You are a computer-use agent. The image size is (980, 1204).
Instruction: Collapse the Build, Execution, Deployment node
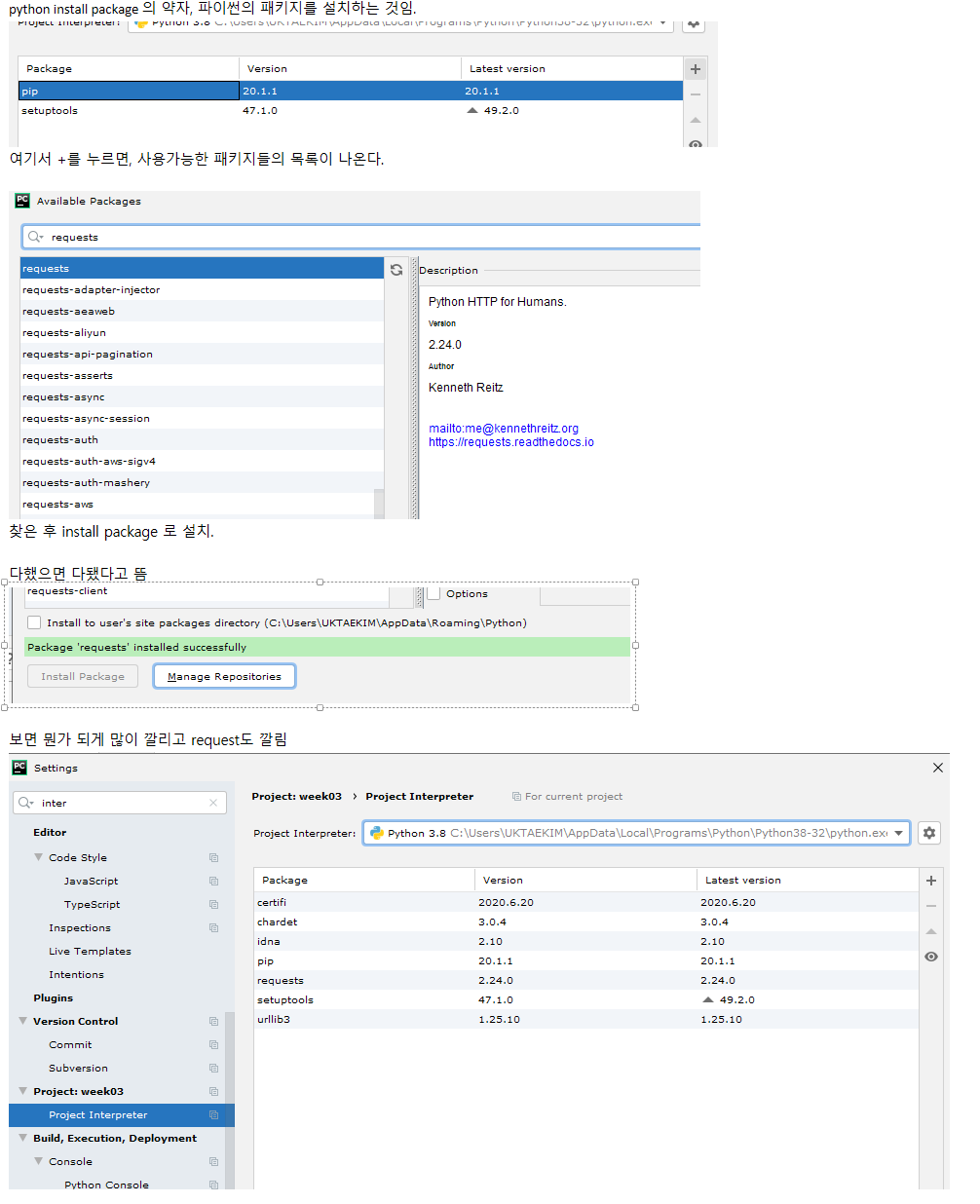point(23,1138)
